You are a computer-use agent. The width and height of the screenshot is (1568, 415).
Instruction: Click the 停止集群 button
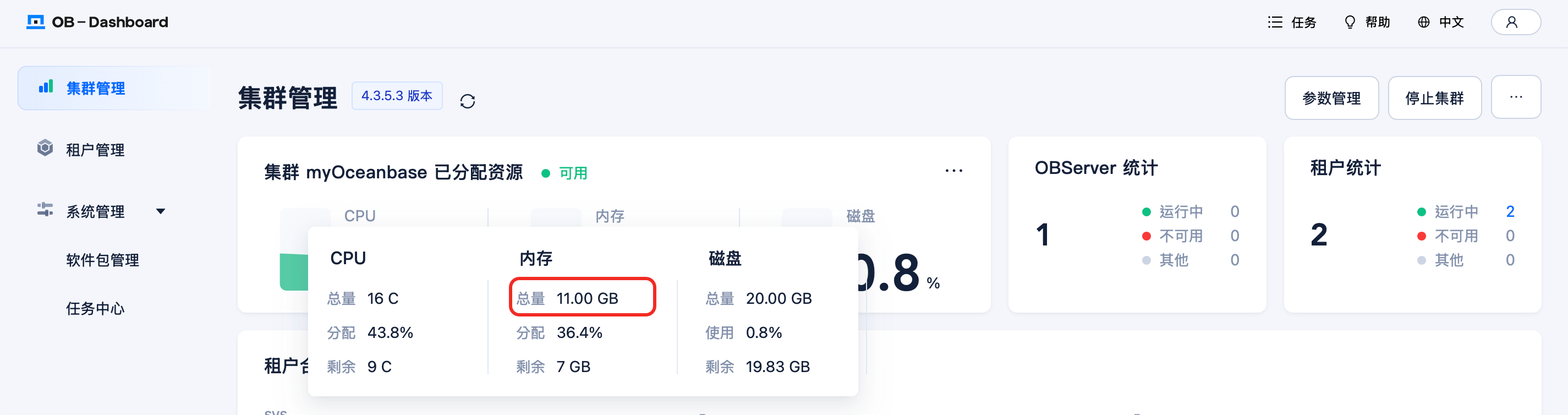(x=1434, y=98)
